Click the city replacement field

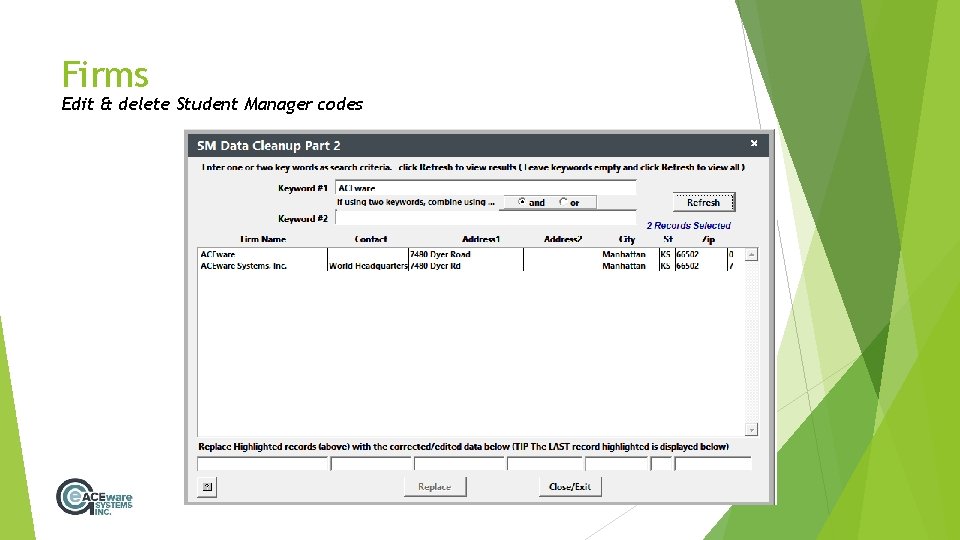(617, 463)
